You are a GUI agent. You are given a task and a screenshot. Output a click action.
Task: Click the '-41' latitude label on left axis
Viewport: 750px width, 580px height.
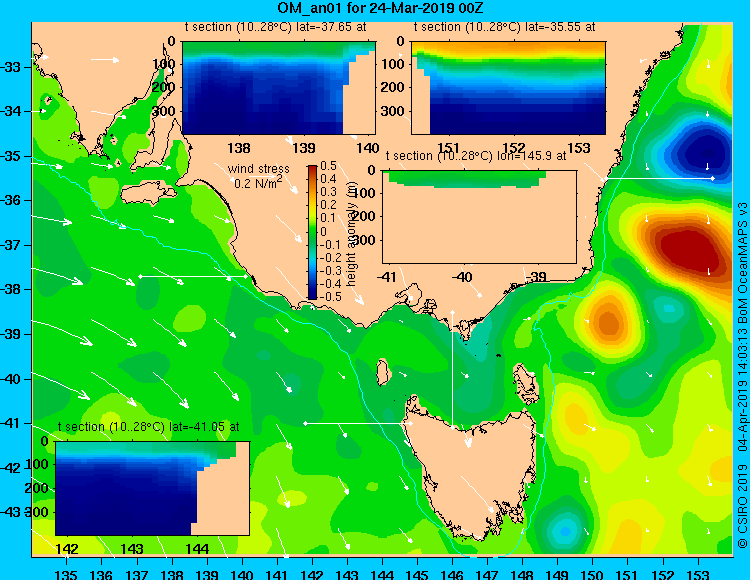(11, 423)
